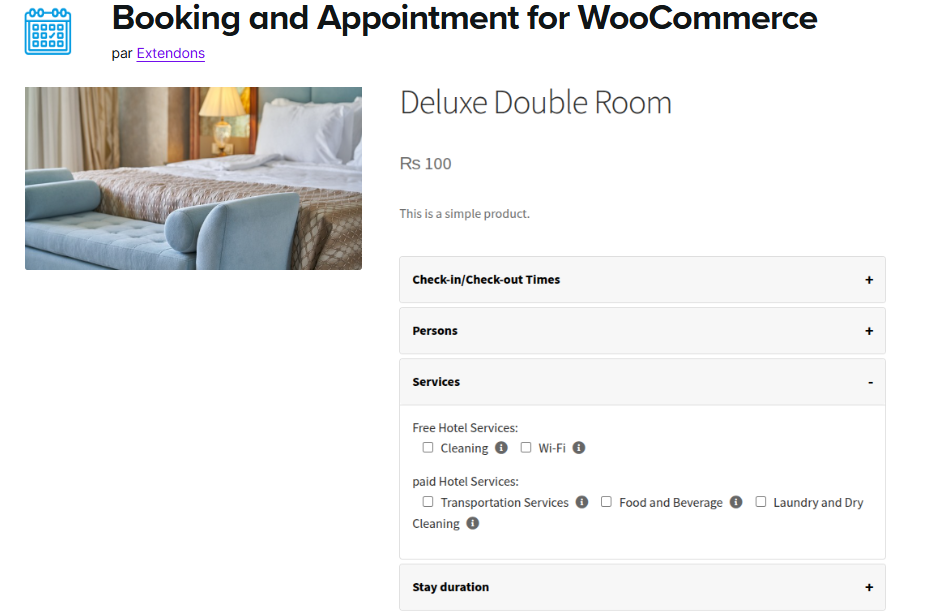Open the Extendons author link
936x614 pixels.
pyautogui.click(x=171, y=53)
